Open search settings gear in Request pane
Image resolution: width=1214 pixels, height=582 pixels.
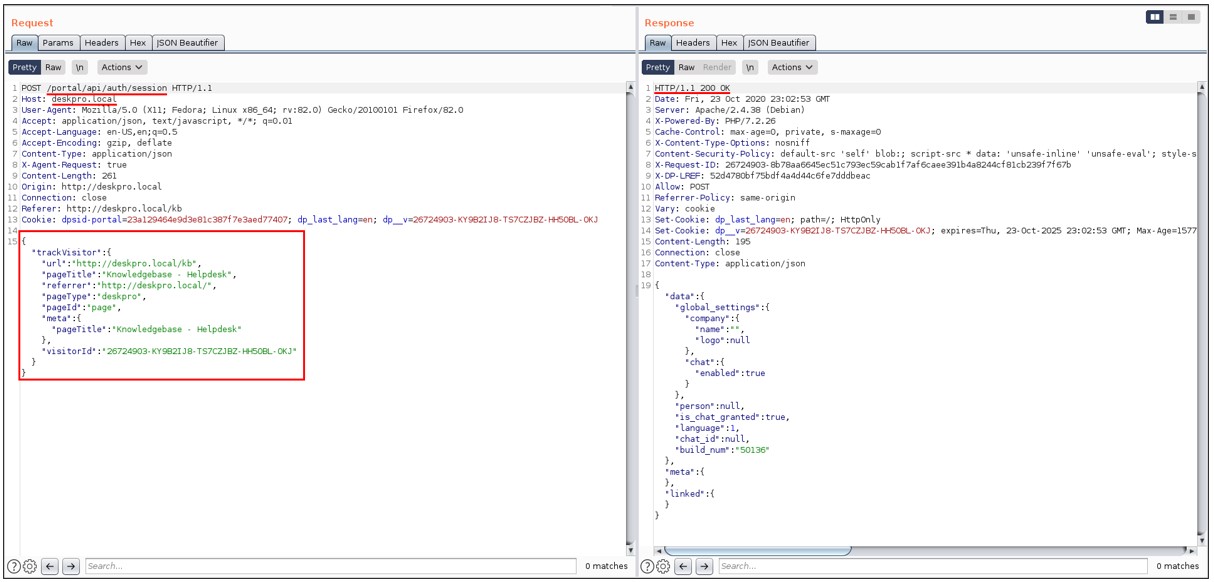(29, 566)
